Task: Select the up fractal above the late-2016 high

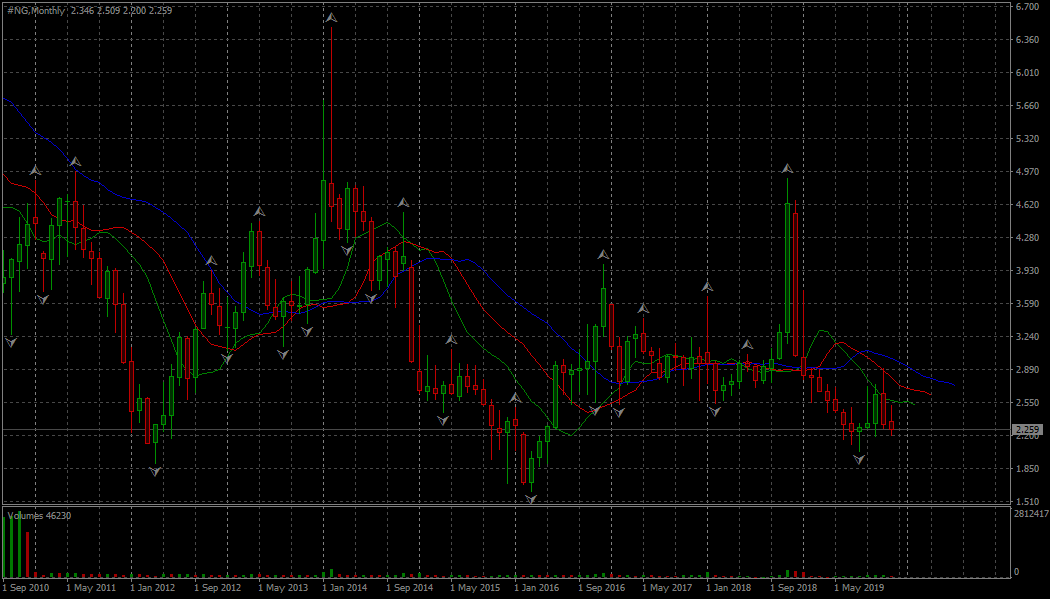Action: [x=603, y=256]
